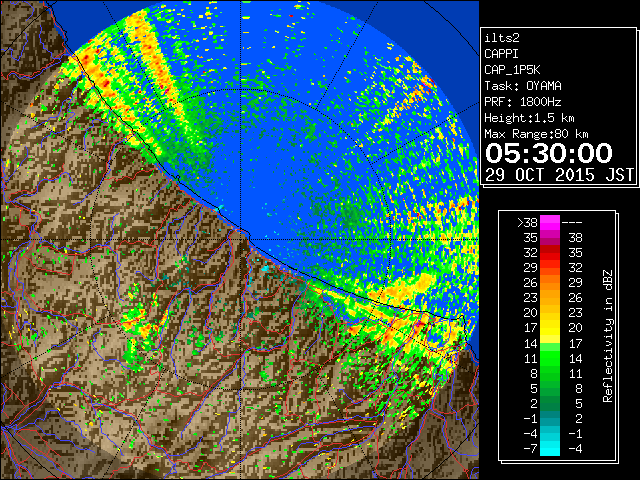Viewport: 640px width, 480px height.
Task: Click the 'CAPPI' product text
Action: point(501,54)
